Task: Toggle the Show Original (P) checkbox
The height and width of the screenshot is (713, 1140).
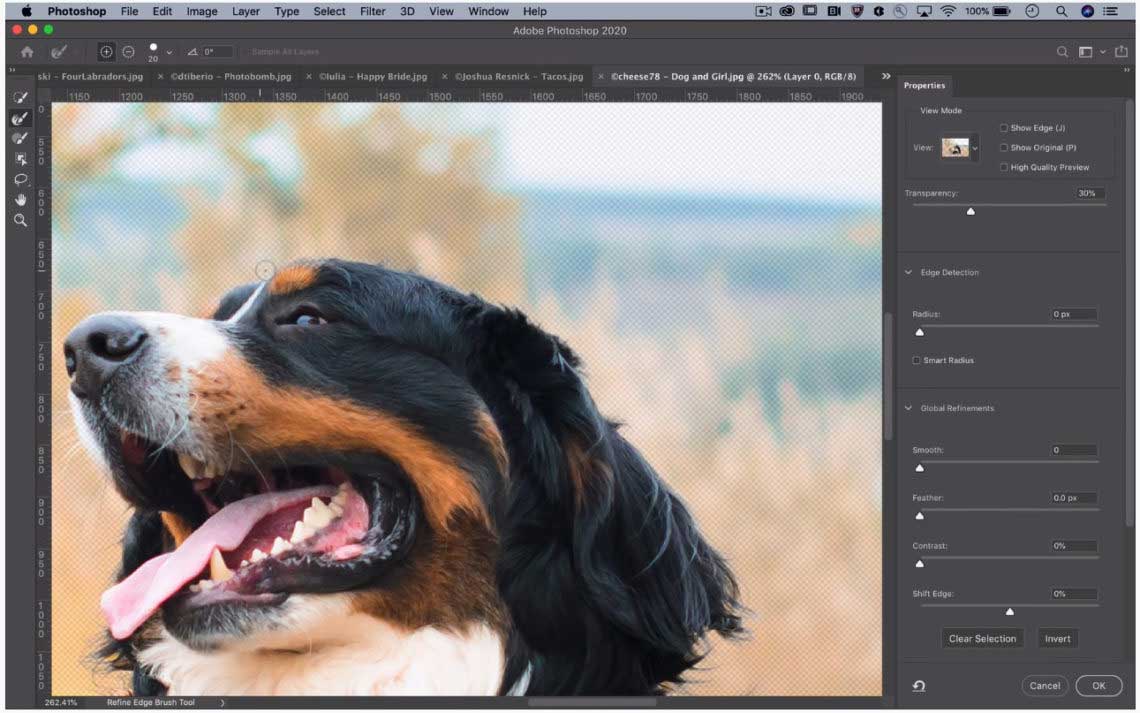Action: [1004, 148]
